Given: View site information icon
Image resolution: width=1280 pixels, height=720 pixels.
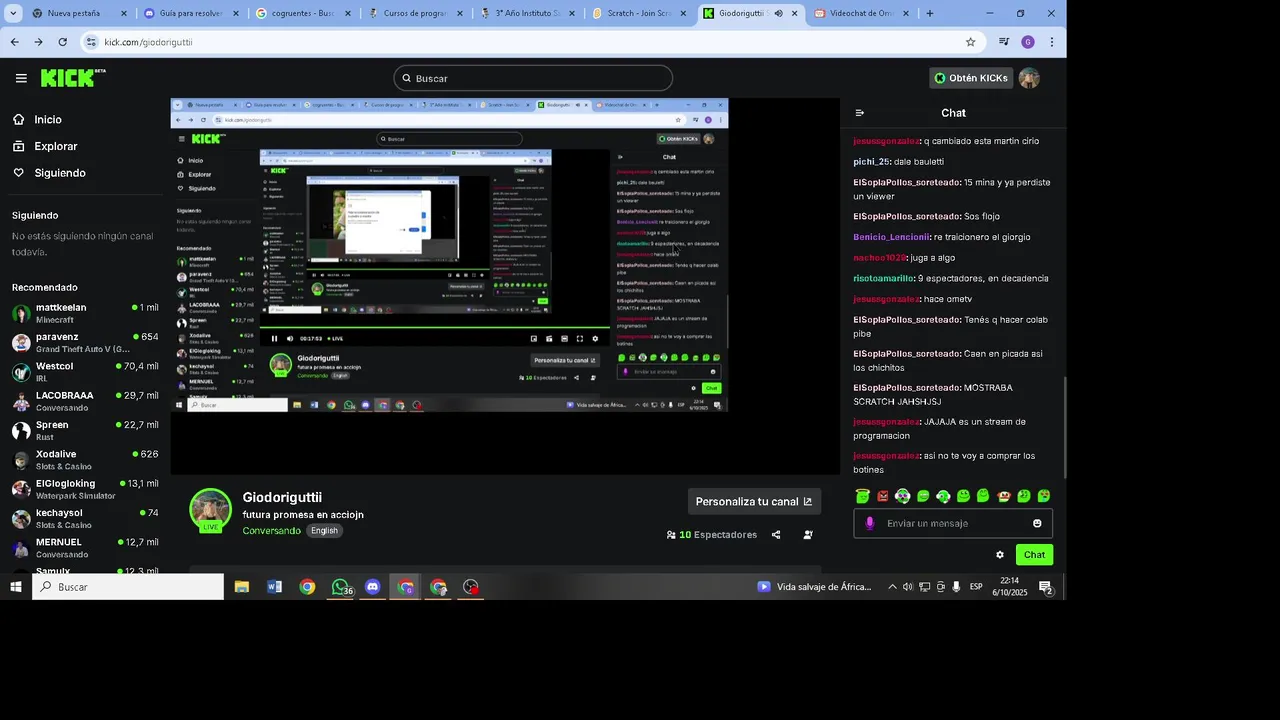Looking at the screenshot, I should (x=92, y=42).
